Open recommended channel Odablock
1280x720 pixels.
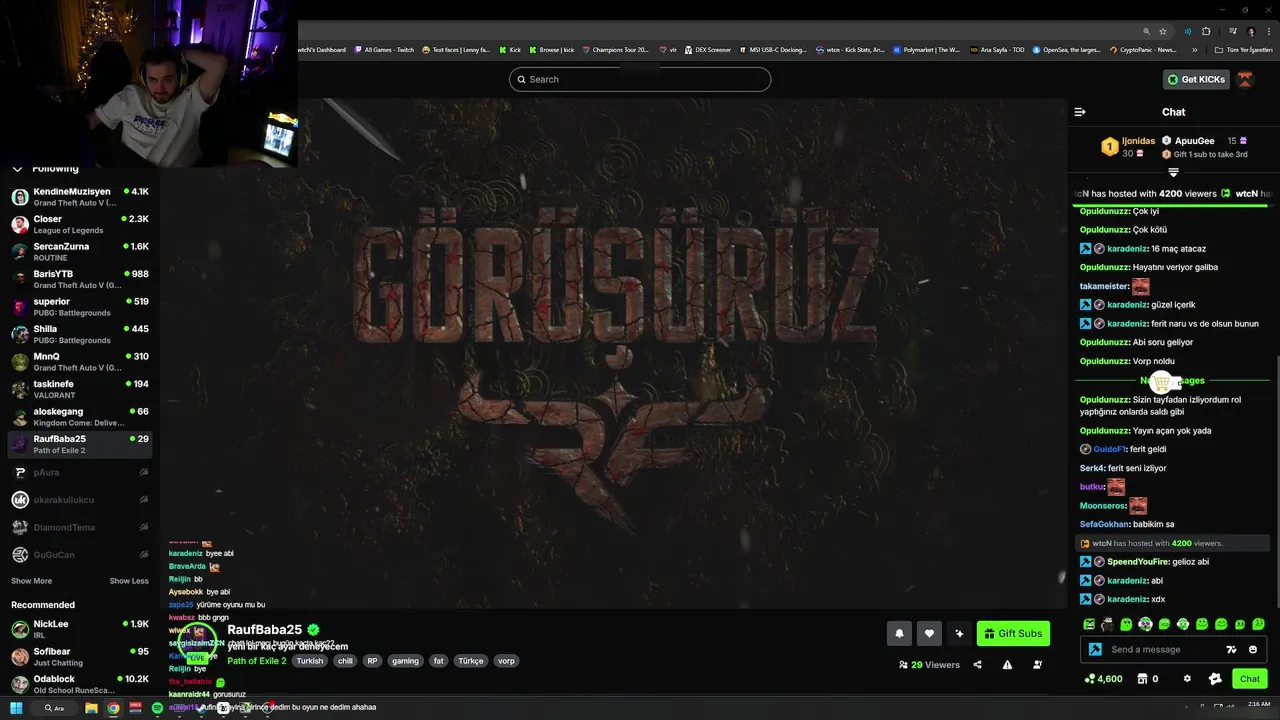[x=80, y=684]
